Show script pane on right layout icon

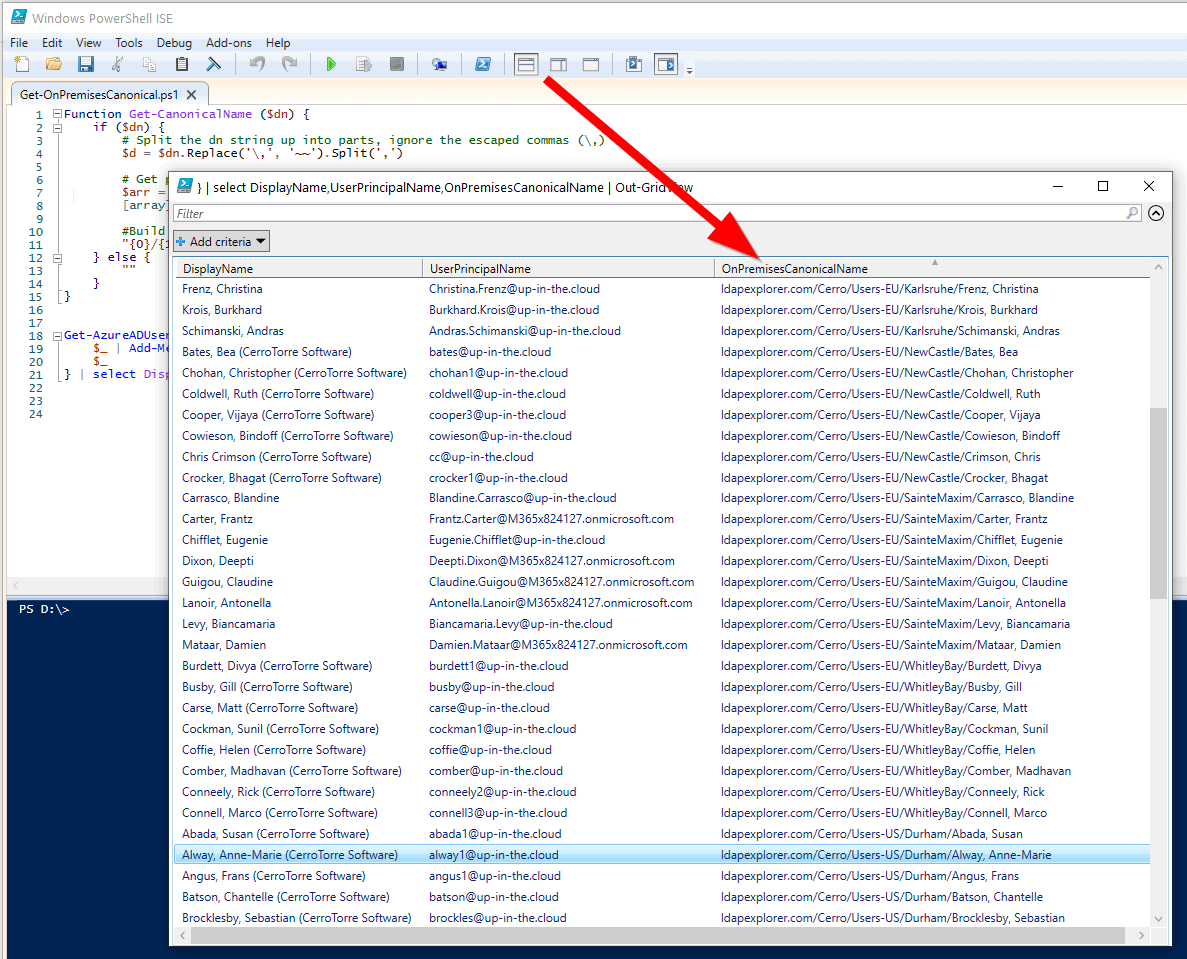[559, 64]
